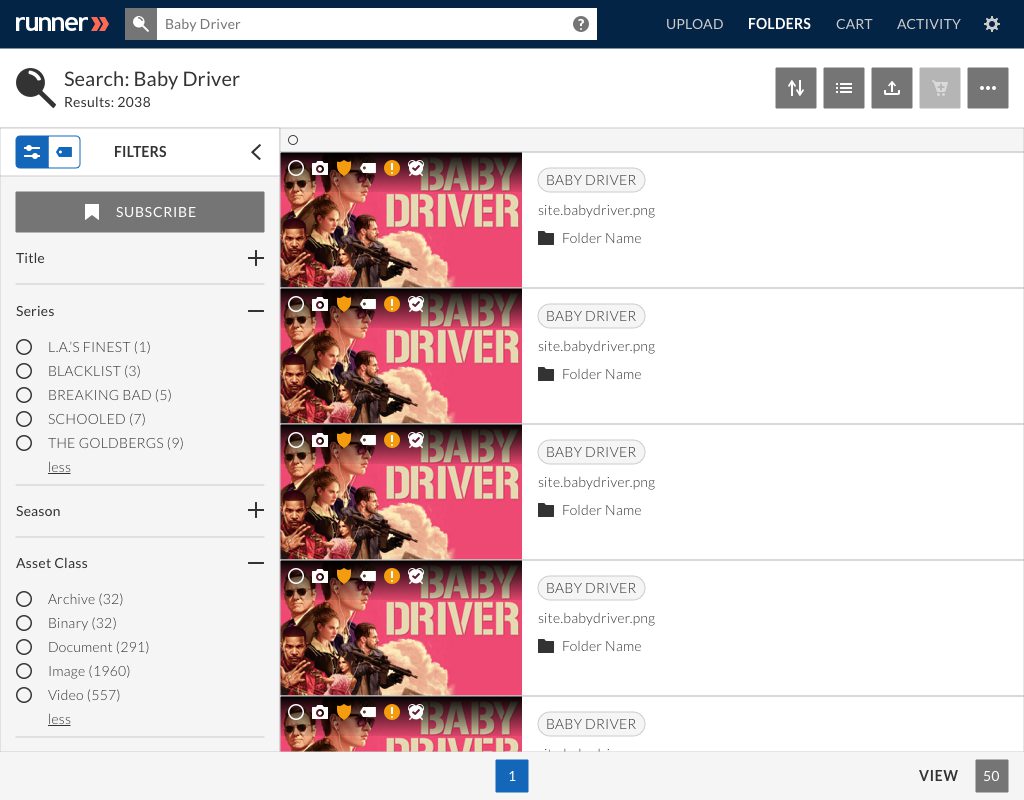Select first result's circle checkbox
1024x800 pixels.
point(296,168)
